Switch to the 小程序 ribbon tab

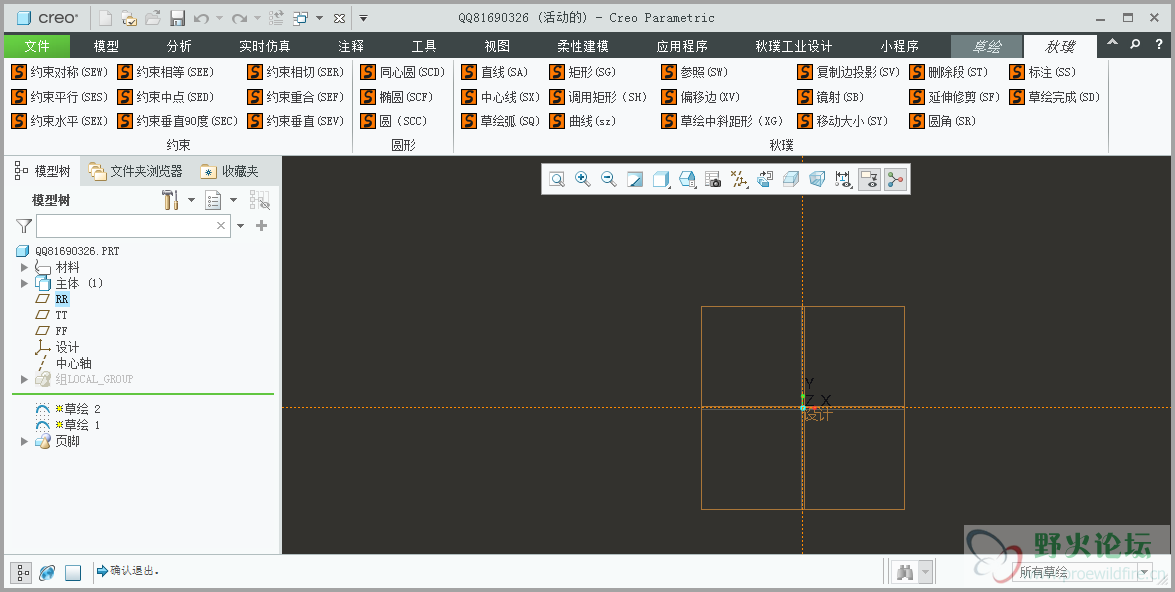tap(899, 46)
